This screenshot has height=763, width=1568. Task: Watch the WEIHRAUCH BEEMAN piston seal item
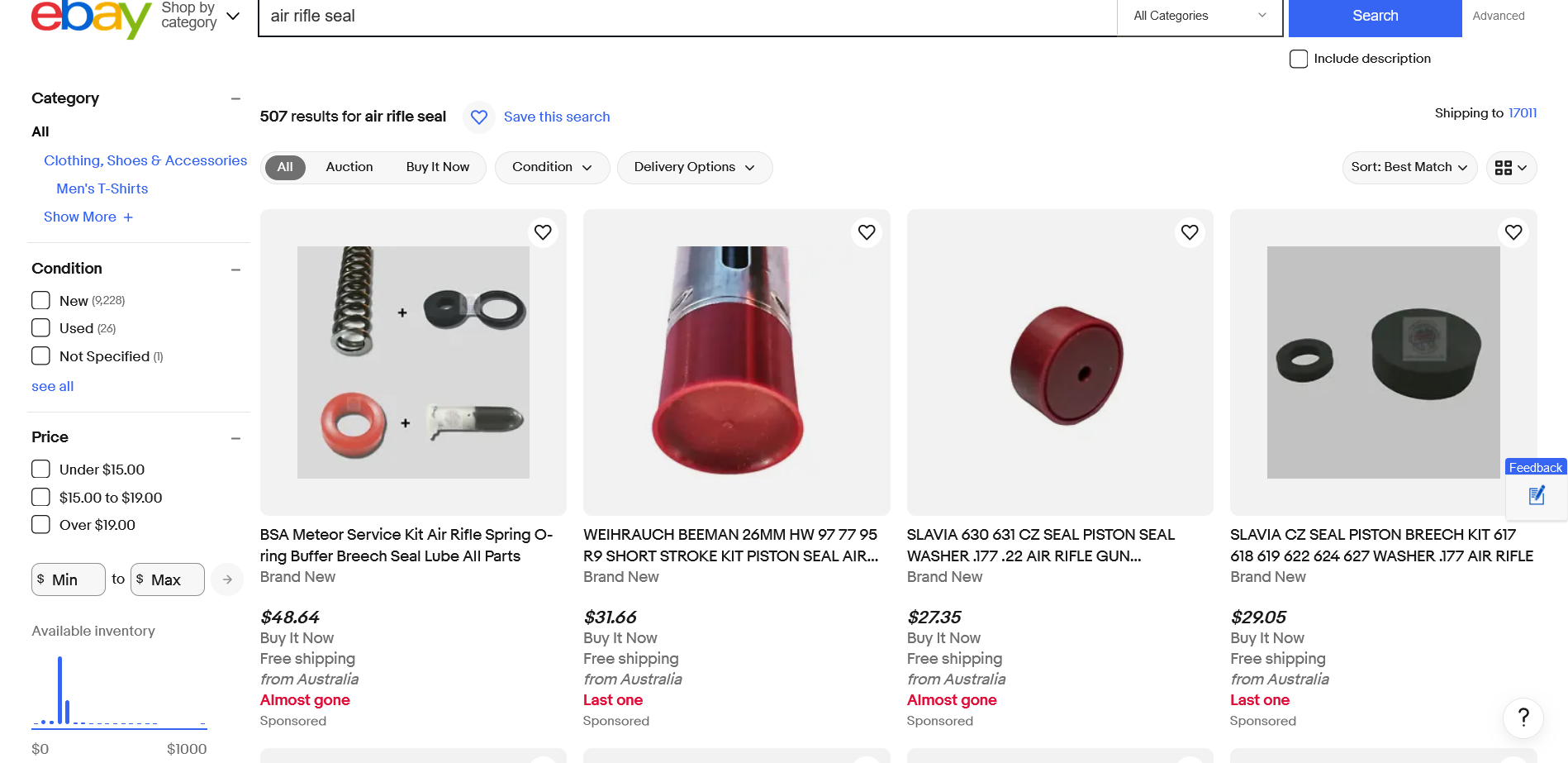[x=867, y=232]
